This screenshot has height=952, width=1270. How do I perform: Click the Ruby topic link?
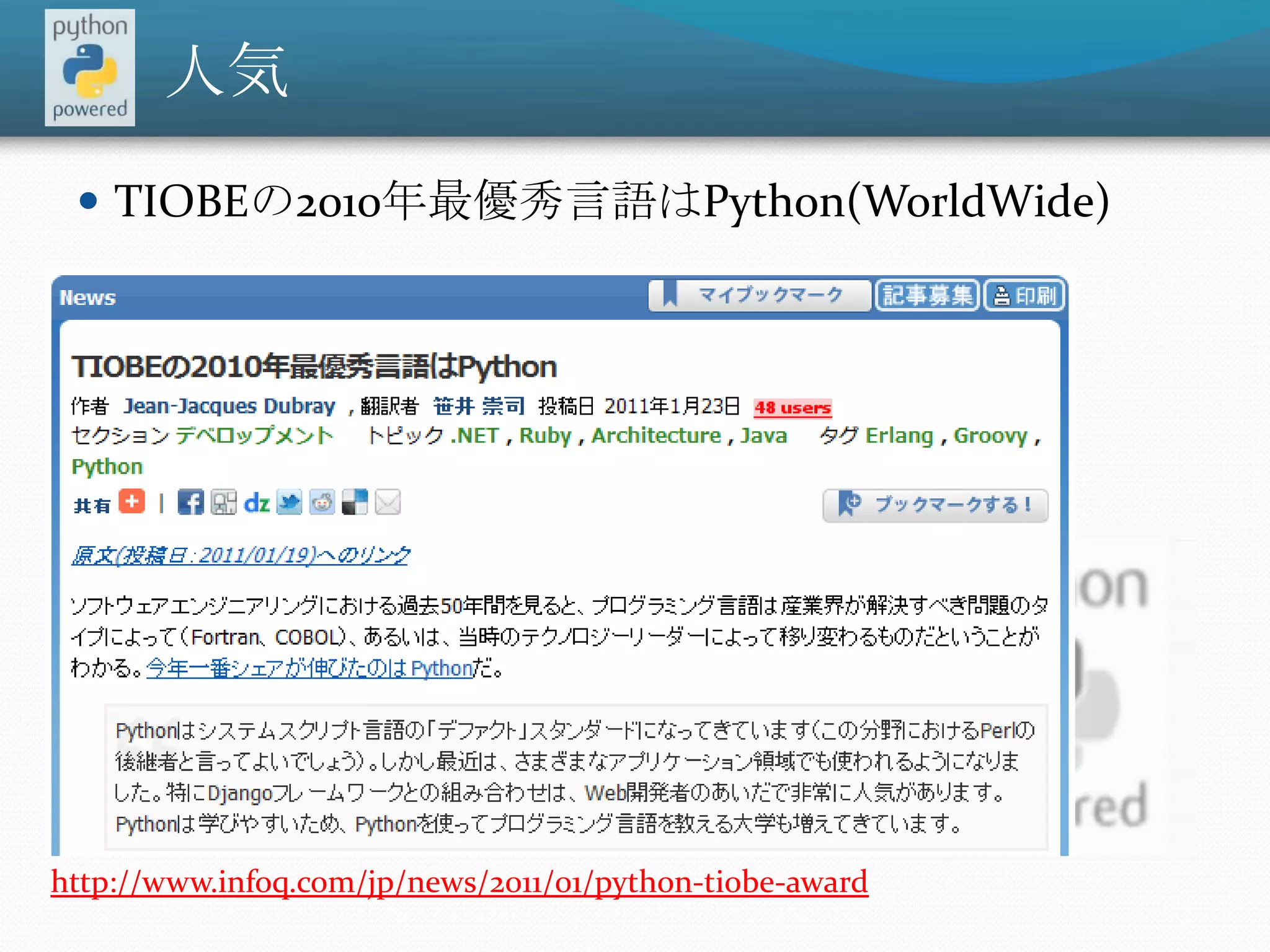[x=545, y=436]
